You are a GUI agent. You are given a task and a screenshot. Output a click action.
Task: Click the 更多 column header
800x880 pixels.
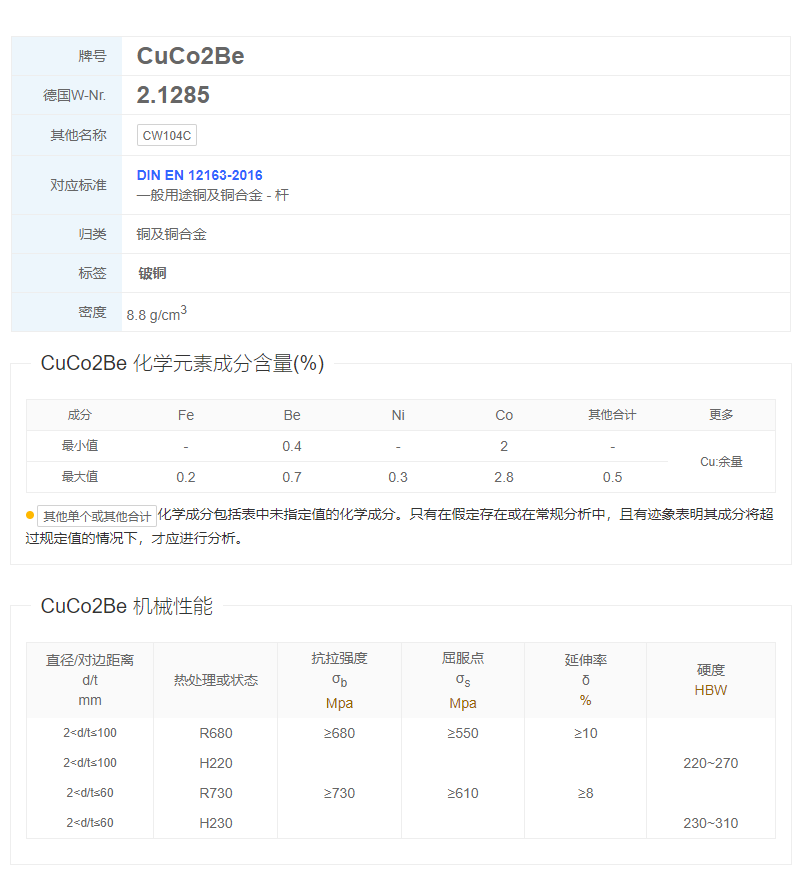721,415
